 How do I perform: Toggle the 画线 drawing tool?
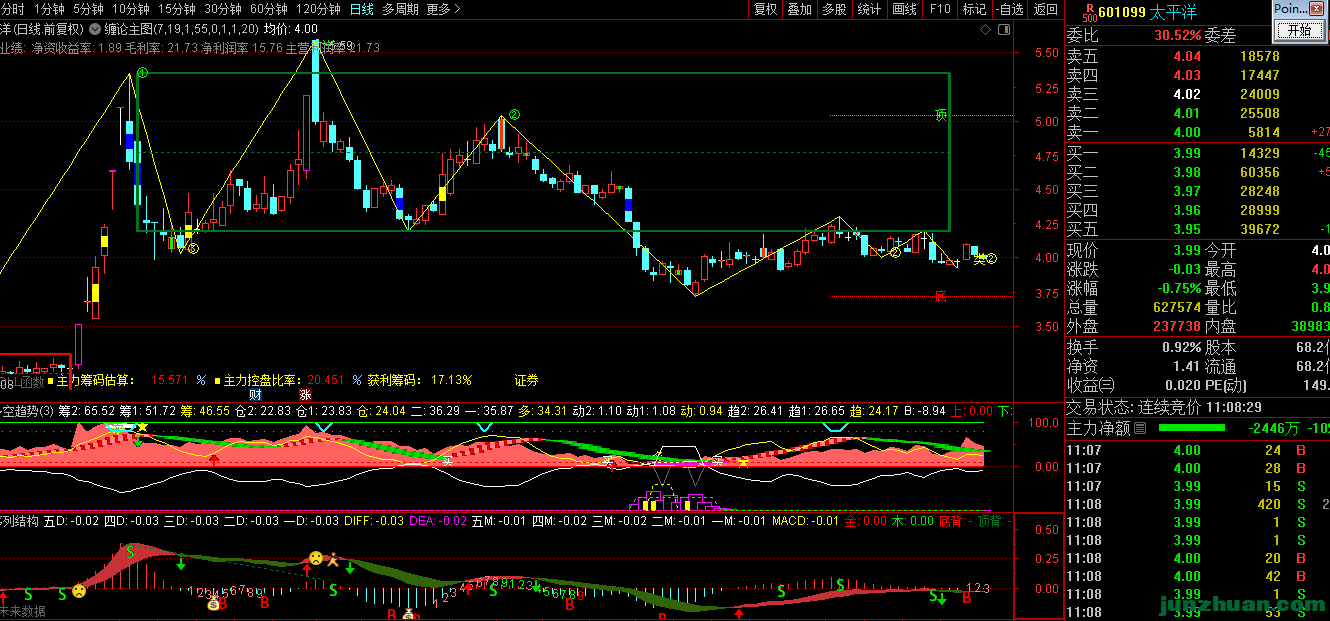904,9
